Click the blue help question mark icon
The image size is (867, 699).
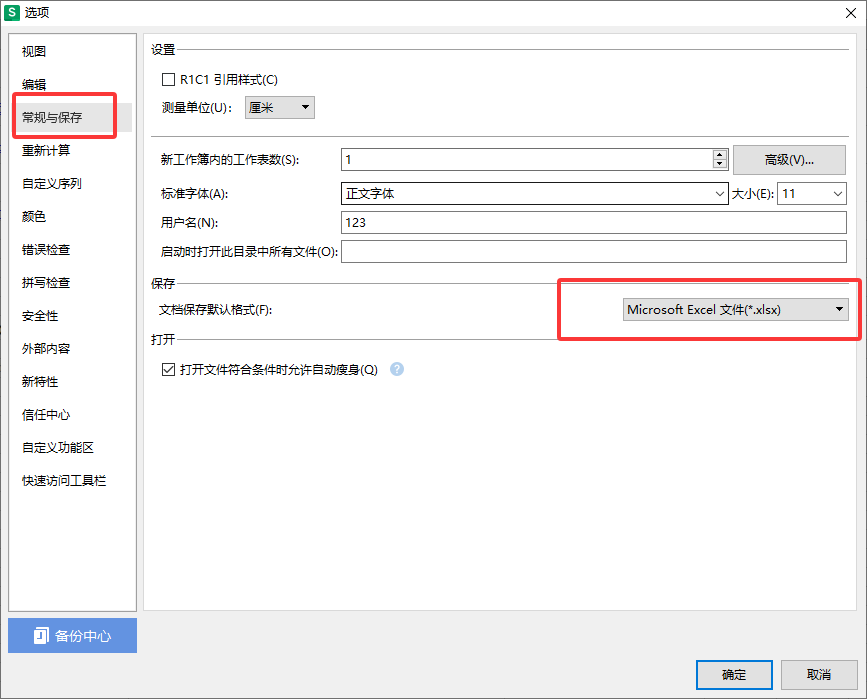[x=397, y=369]
